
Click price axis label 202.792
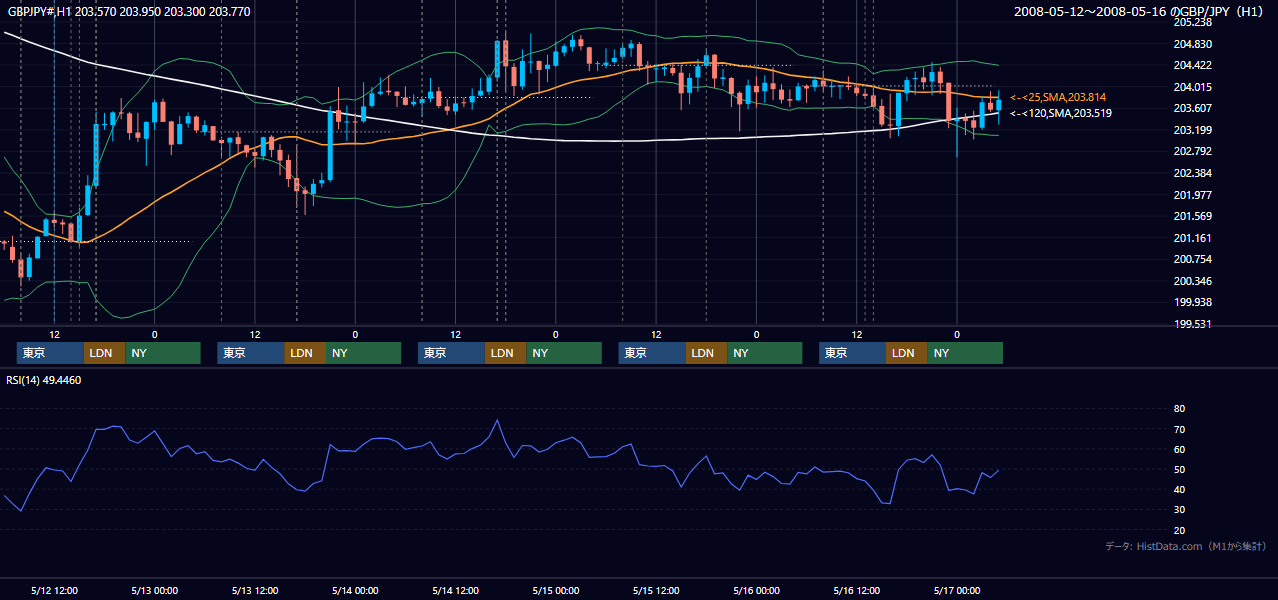1193,151
